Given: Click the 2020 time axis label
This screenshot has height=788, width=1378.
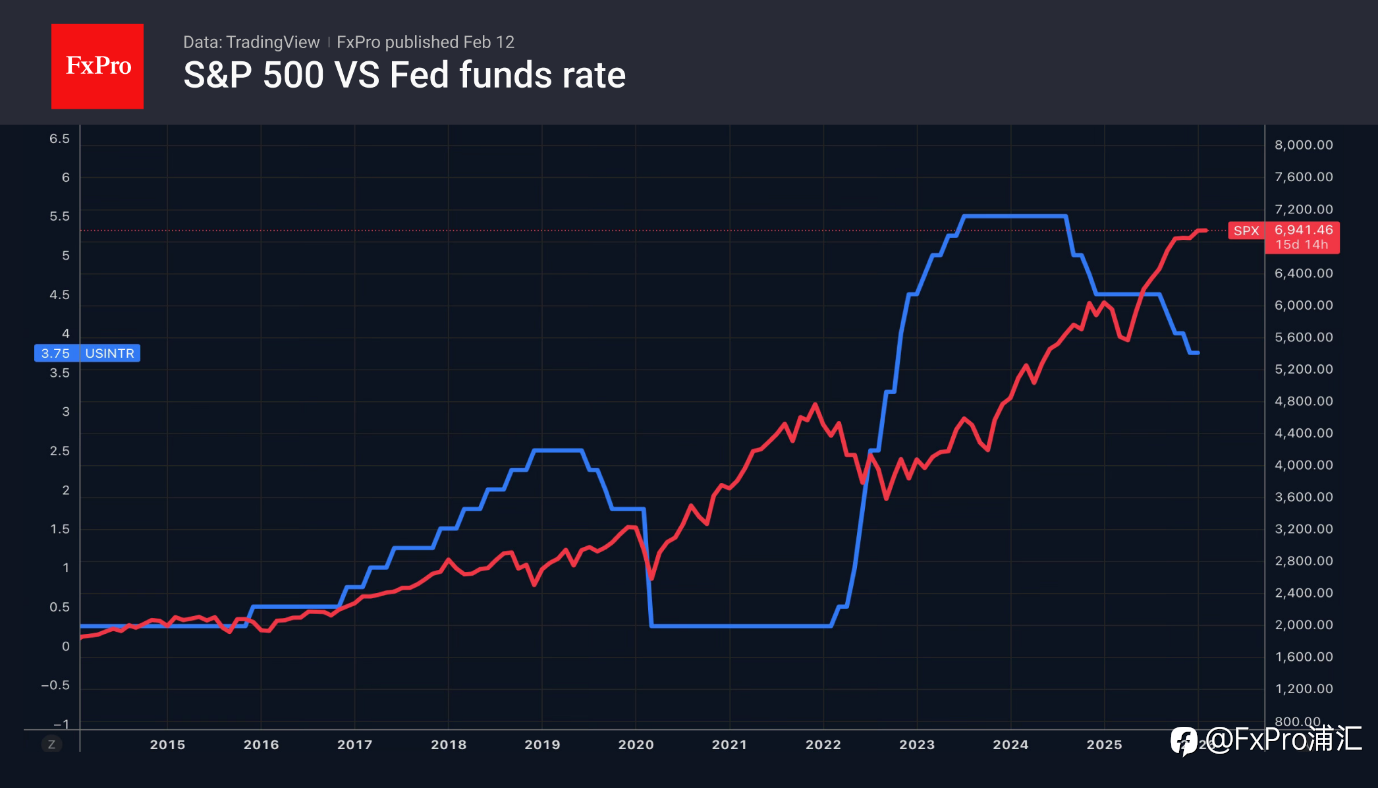Looking at the screenshot, I should pos(635,745).
